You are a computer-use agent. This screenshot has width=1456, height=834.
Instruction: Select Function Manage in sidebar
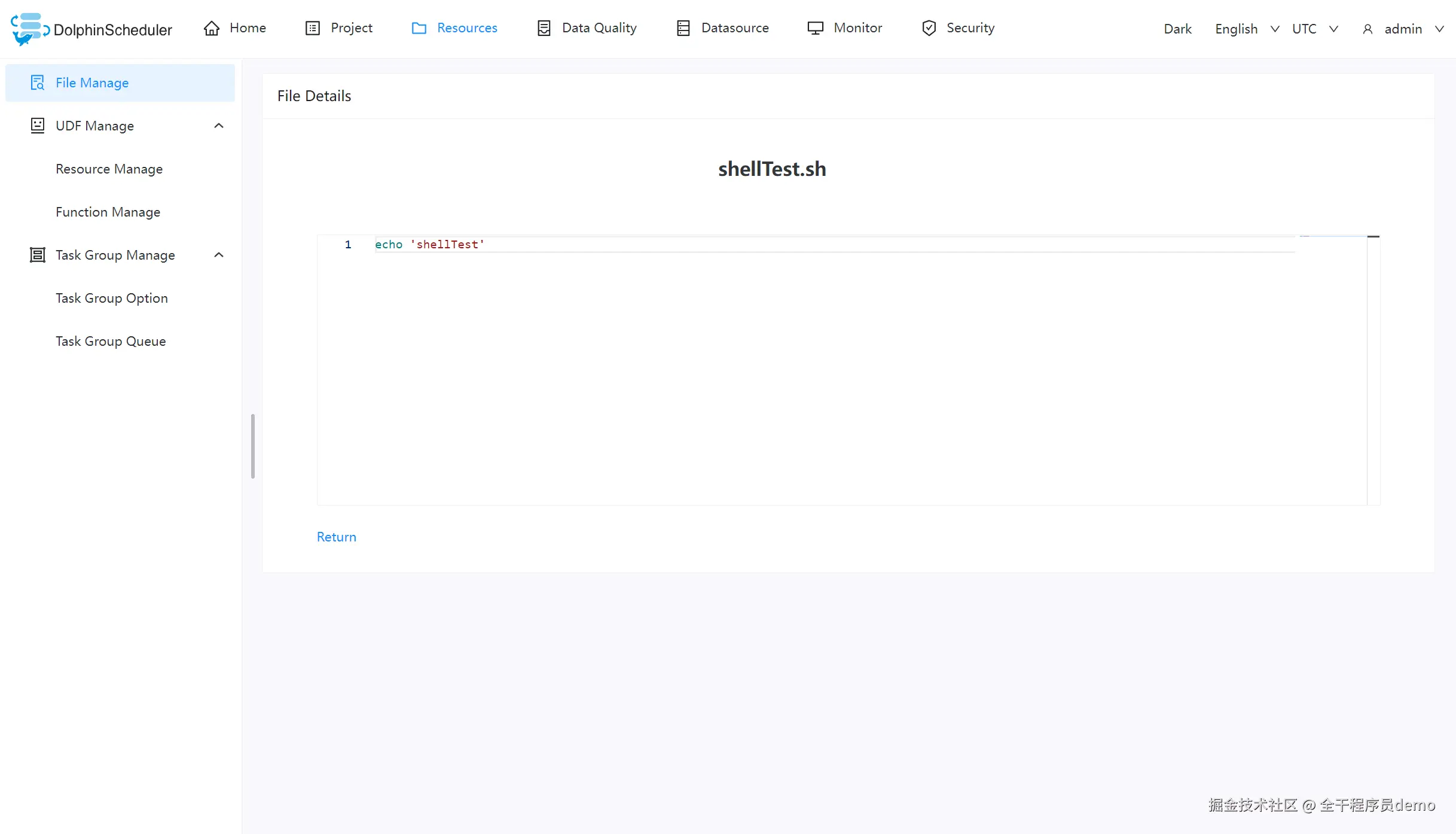click(108, 212)
